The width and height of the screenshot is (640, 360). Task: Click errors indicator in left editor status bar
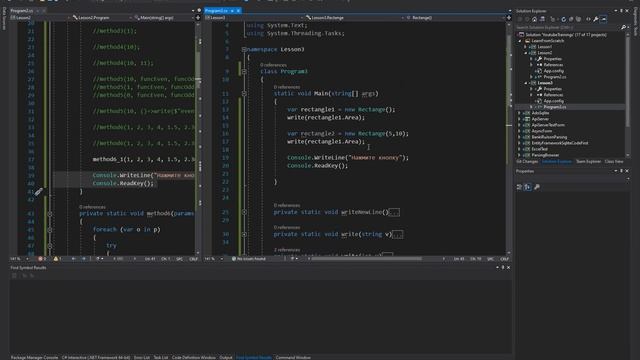tap(42, 259)
